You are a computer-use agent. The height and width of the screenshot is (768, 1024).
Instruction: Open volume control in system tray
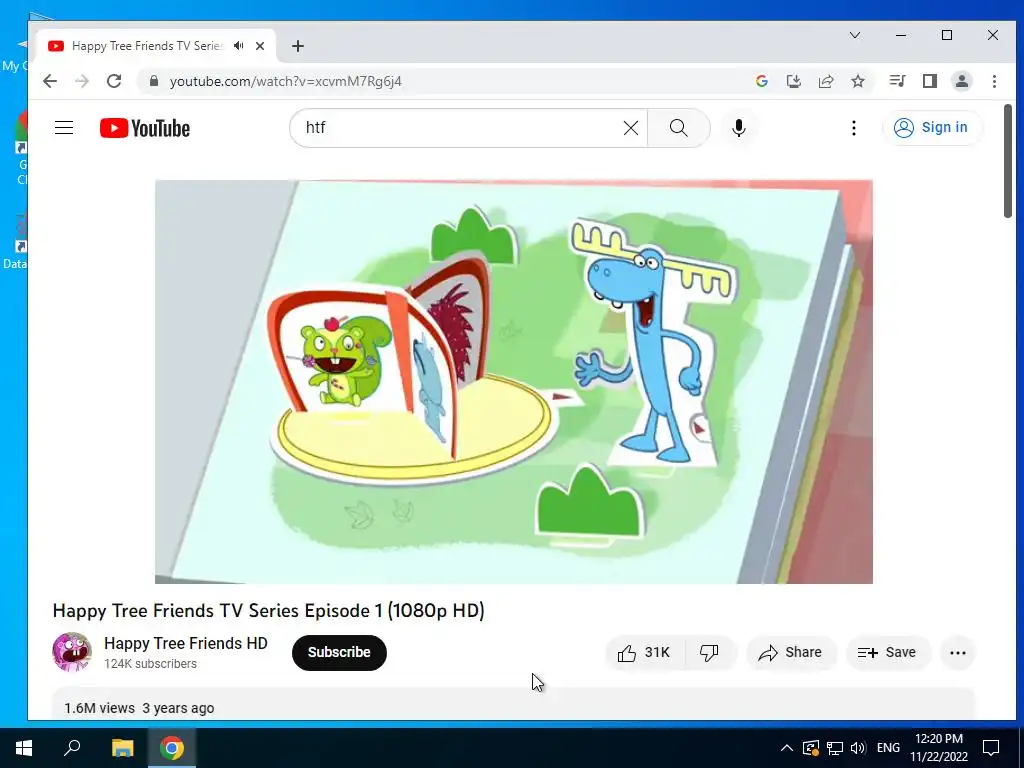pyautogui.click(x=858, y=748)
